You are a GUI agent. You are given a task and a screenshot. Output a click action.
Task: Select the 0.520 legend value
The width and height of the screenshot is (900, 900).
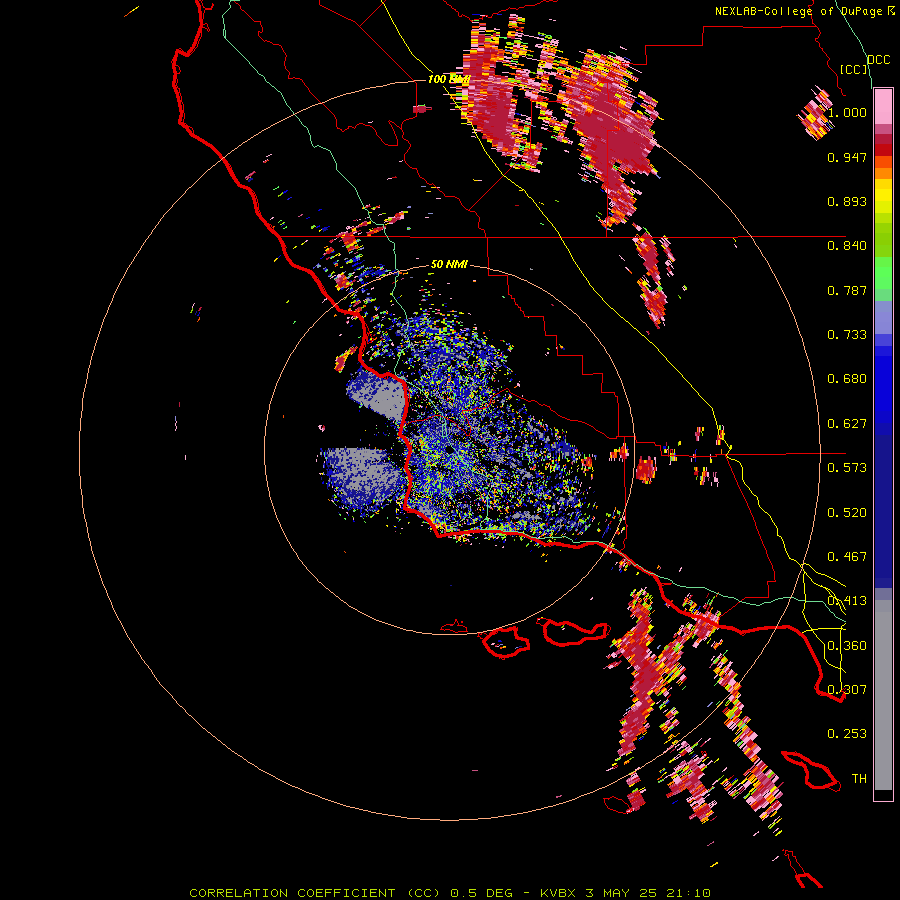[847, 513]
